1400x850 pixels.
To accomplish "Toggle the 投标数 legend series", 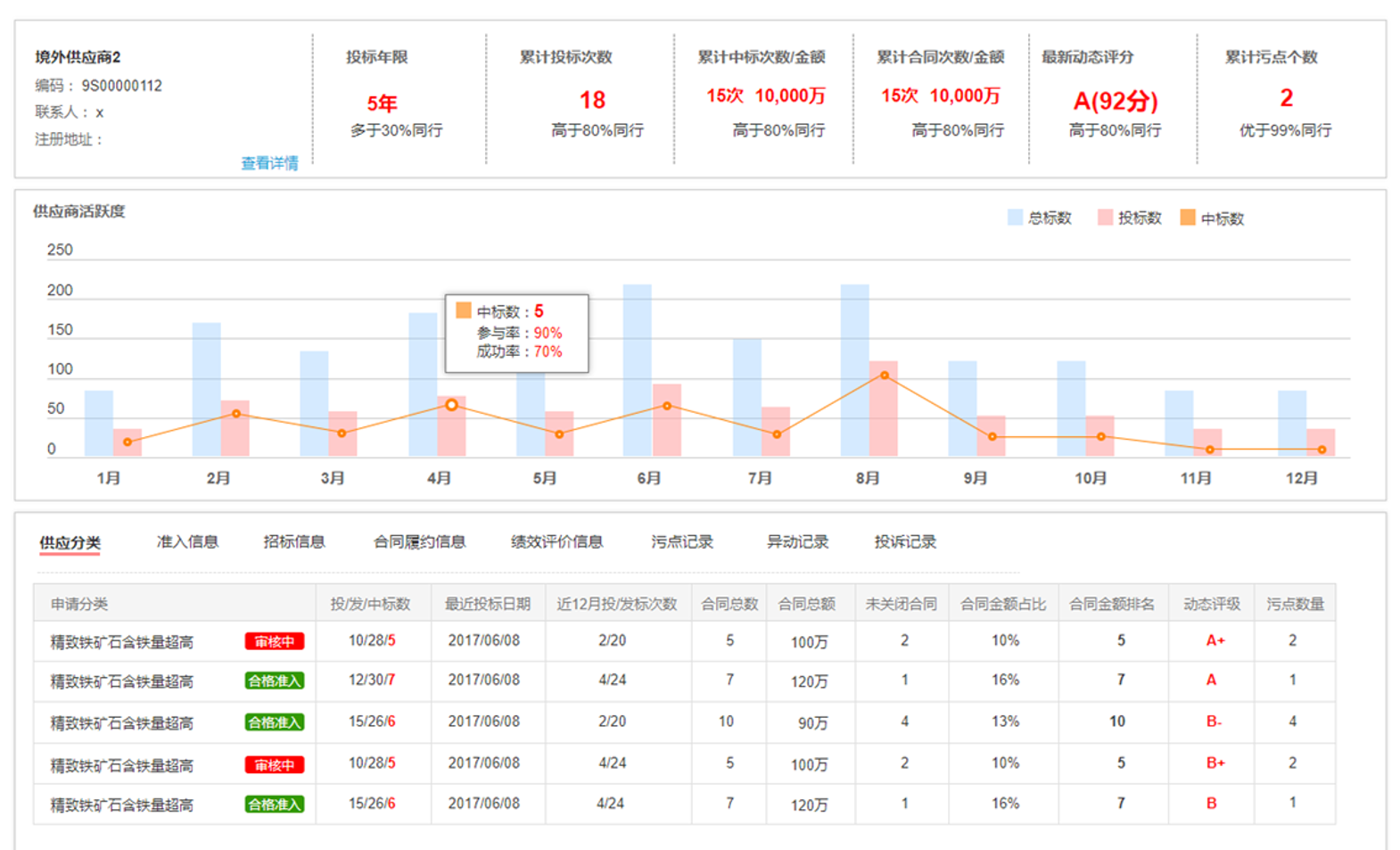I will [x=1129, y=218].
